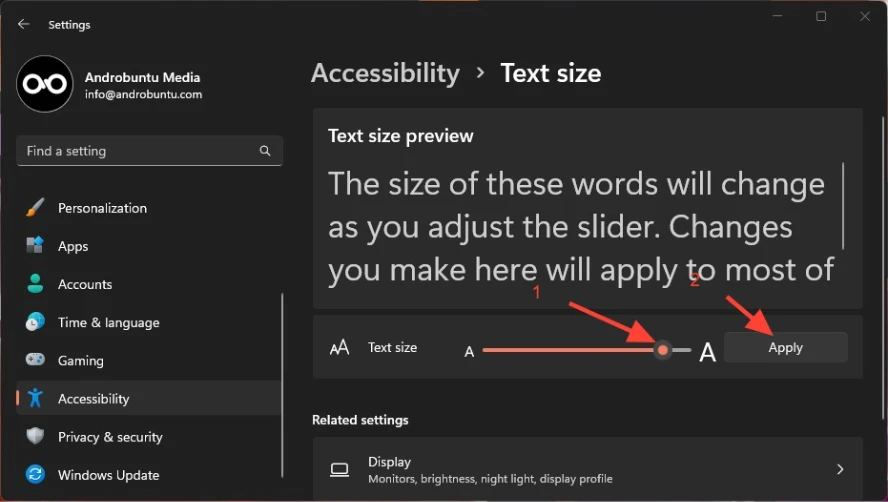
Task: Click the Windows Update sync icon
Action: pos(35,474)
